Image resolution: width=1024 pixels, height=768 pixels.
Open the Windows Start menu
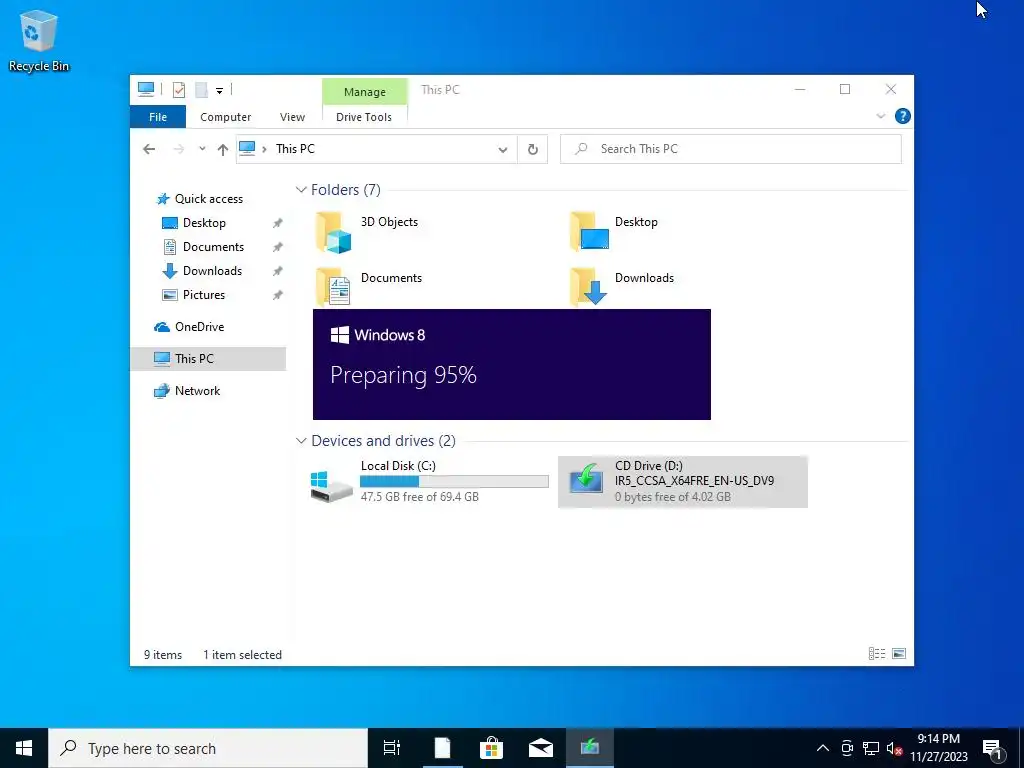24,748
